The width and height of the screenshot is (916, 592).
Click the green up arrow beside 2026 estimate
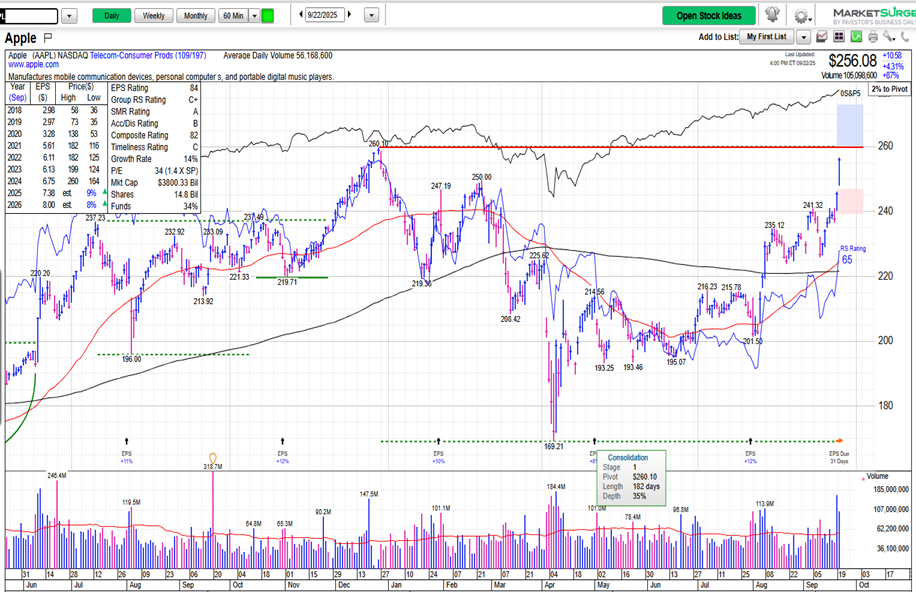(105, 204)
